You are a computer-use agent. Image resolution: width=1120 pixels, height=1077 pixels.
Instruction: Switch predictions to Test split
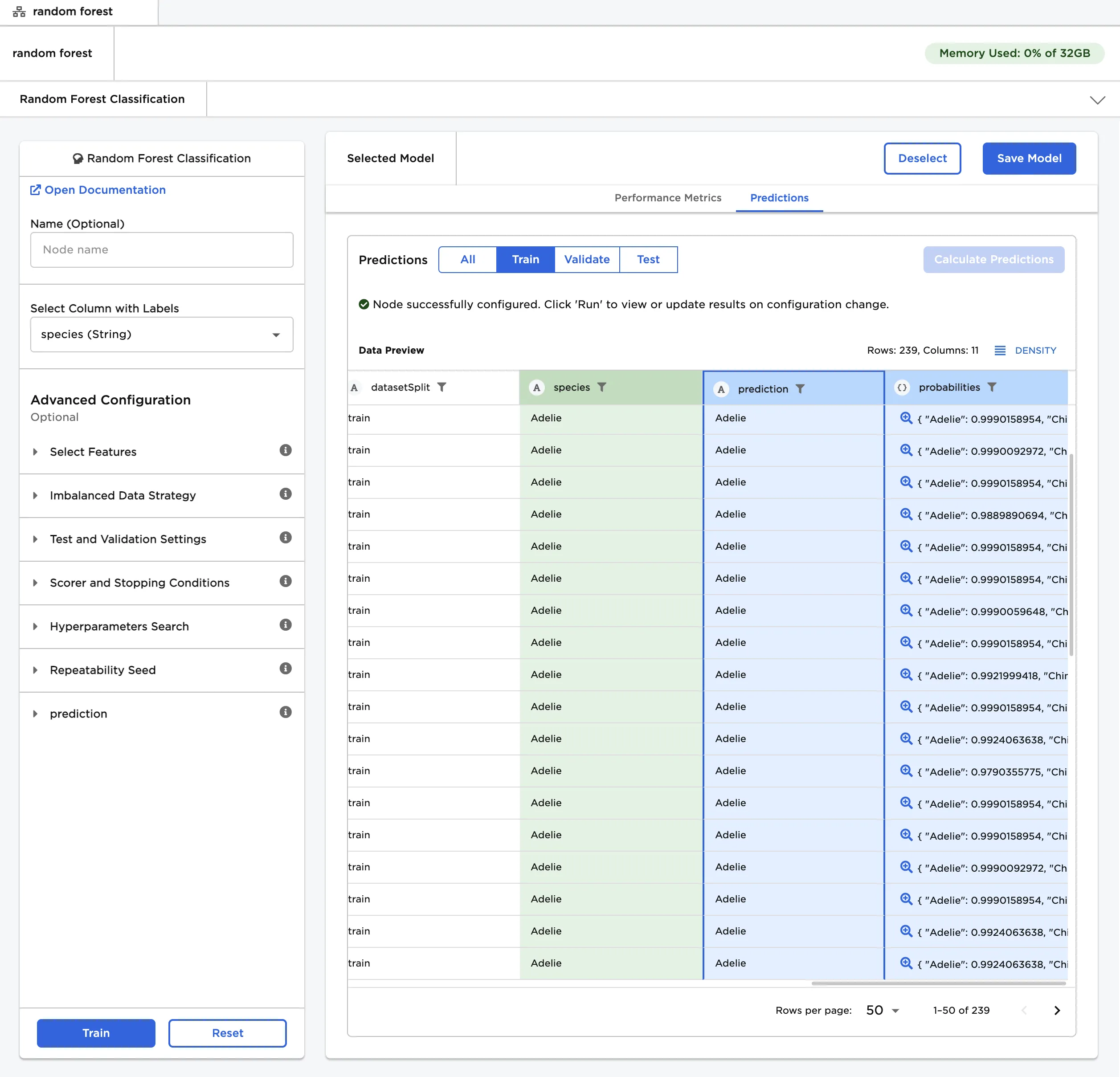pos(648,259)
